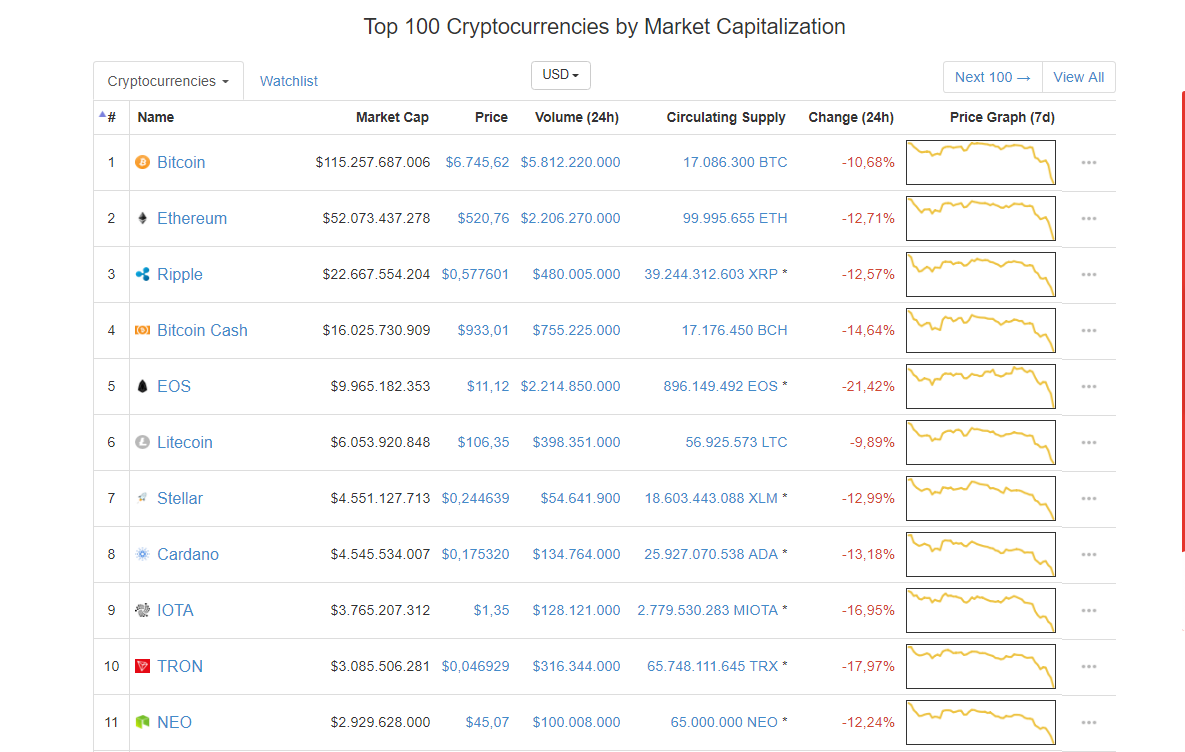Open the Stellar name link
Viewport: 1185px width, 752px height.
click(x=180, y=498)
